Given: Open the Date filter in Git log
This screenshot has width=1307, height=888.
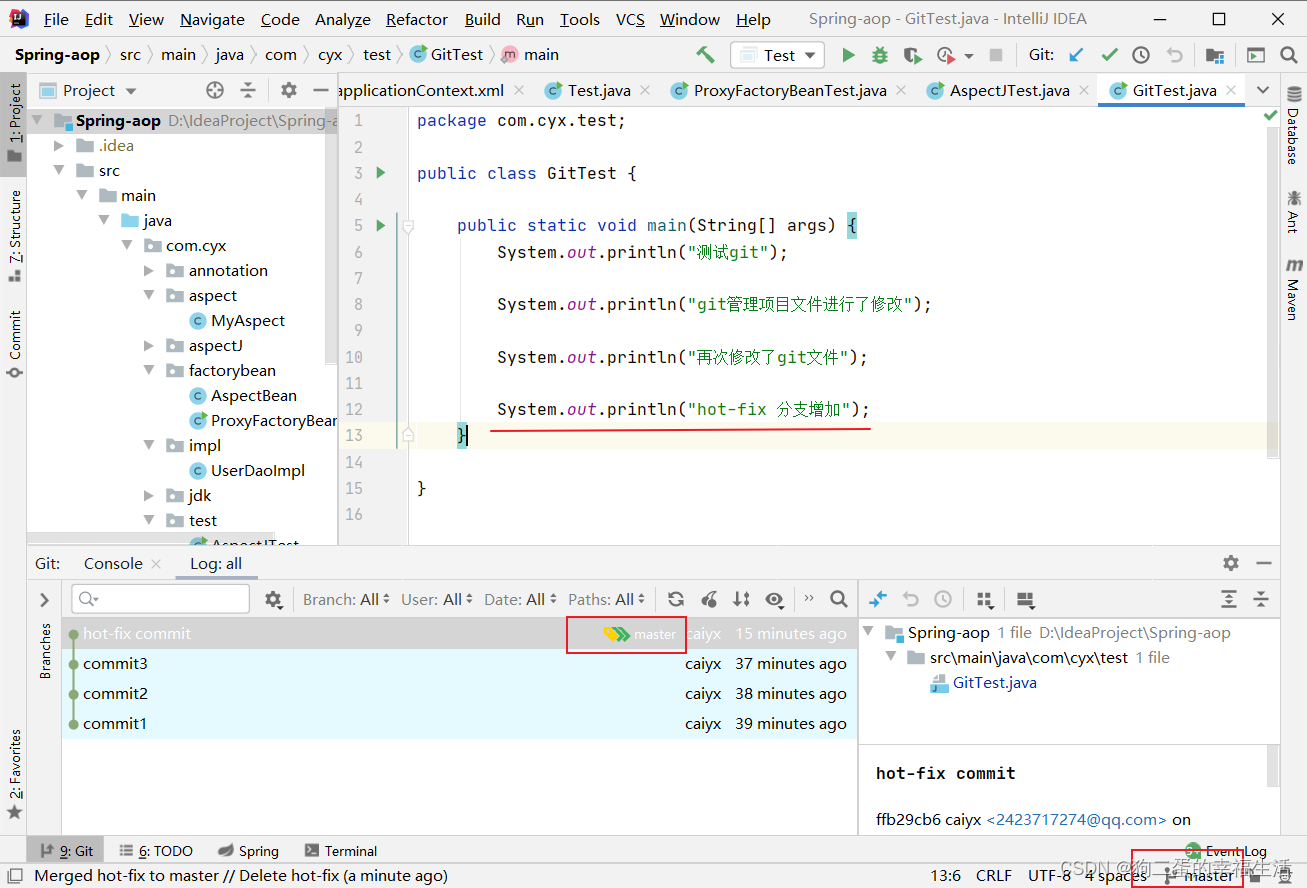Looking at the screenshot, I should coord(521,599).
